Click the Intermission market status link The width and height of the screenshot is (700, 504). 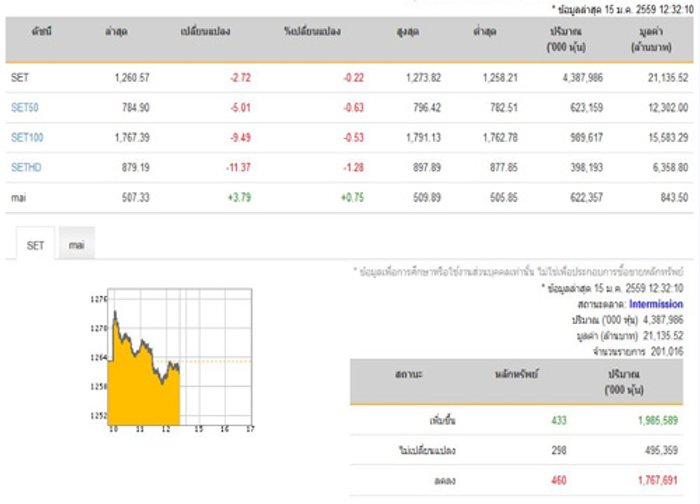point(656,304)
